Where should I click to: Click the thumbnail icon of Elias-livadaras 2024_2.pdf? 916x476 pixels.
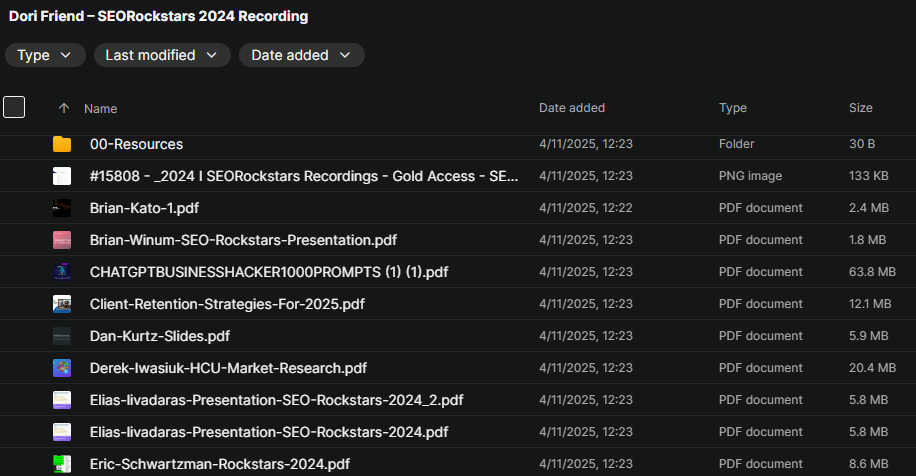tap(62, 400)
